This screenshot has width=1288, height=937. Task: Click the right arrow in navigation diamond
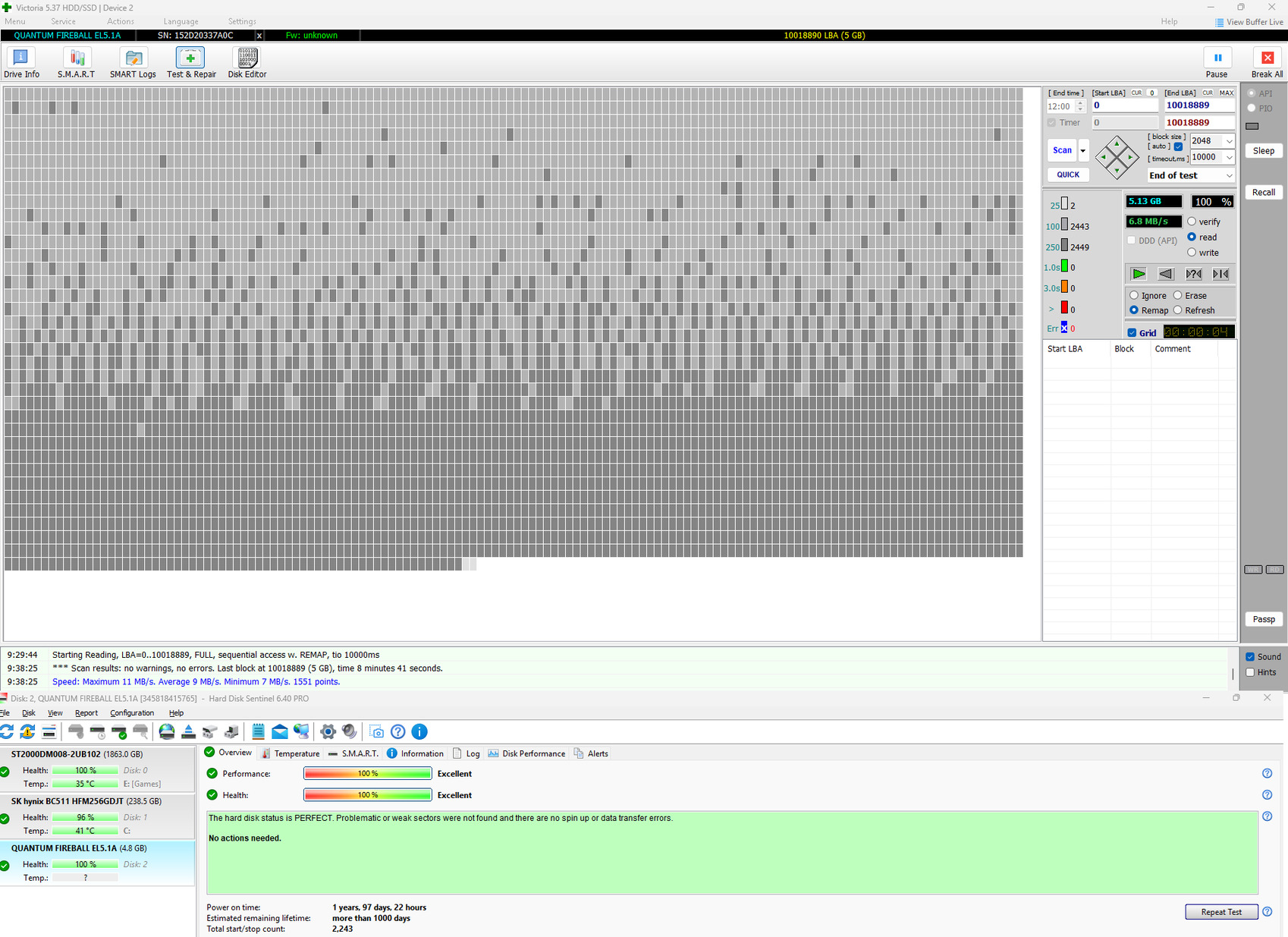coord(1130,157)
